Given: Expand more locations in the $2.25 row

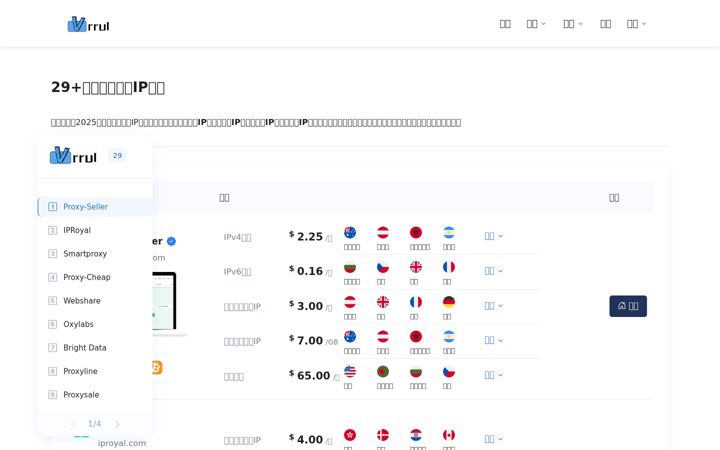Looking at the screenshot, I should point(494,236).
